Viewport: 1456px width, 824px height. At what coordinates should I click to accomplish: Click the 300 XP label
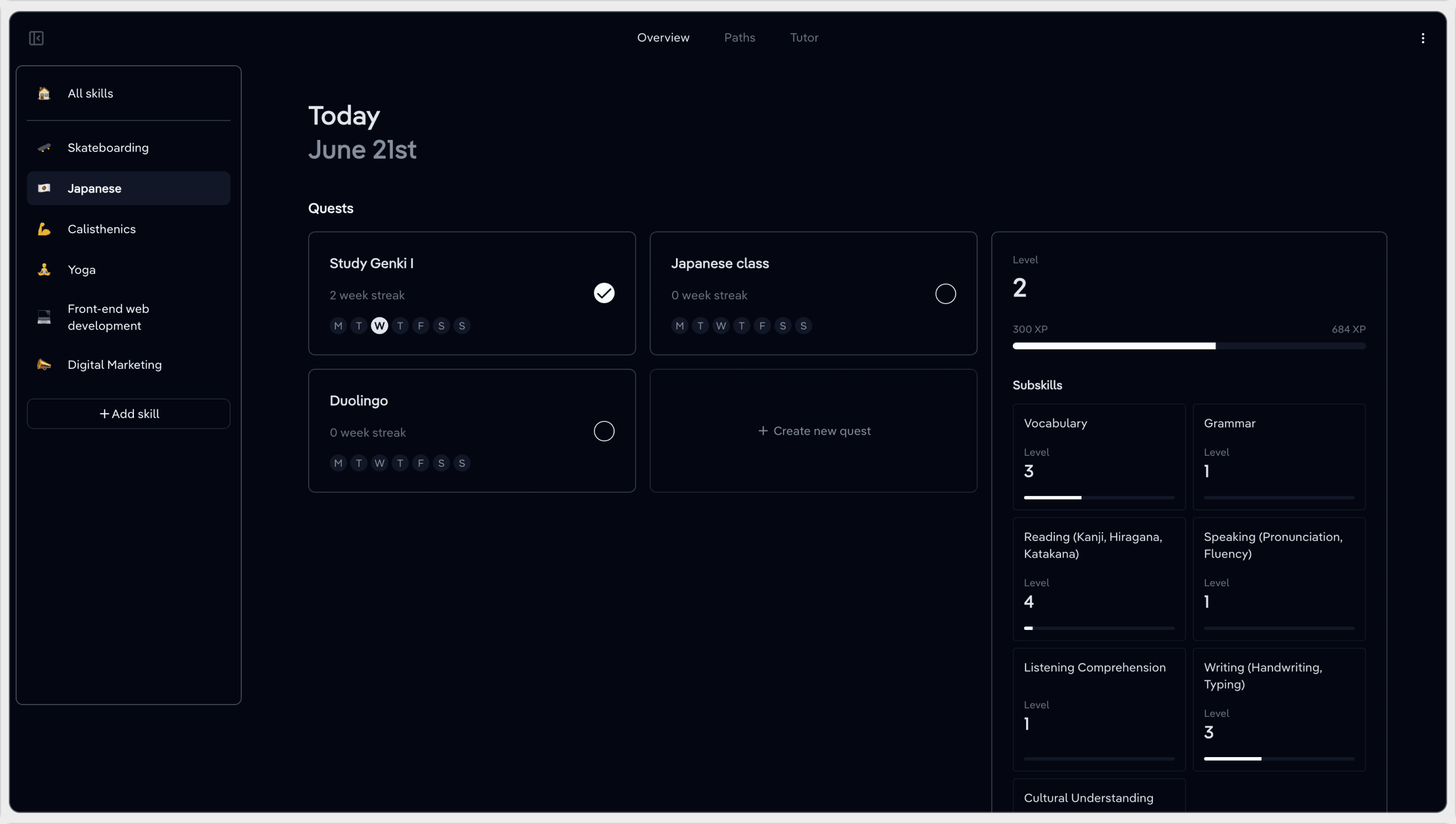pyautogui.click(x=1029, y=329)
